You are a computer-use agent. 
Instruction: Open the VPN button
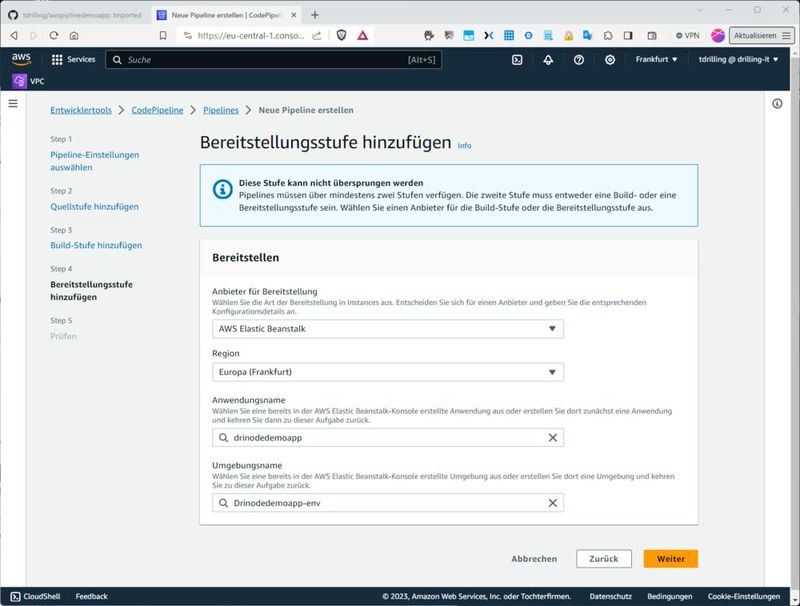[x=687, y=35]
